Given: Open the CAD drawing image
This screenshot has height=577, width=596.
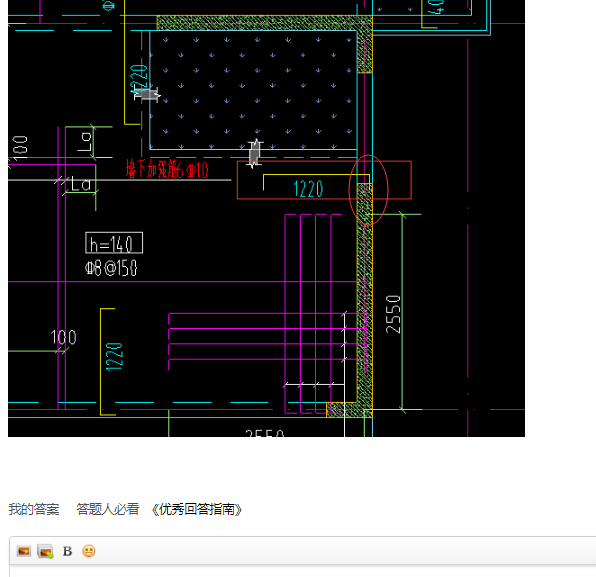Looking at the screenshot, I should (266, 218).
